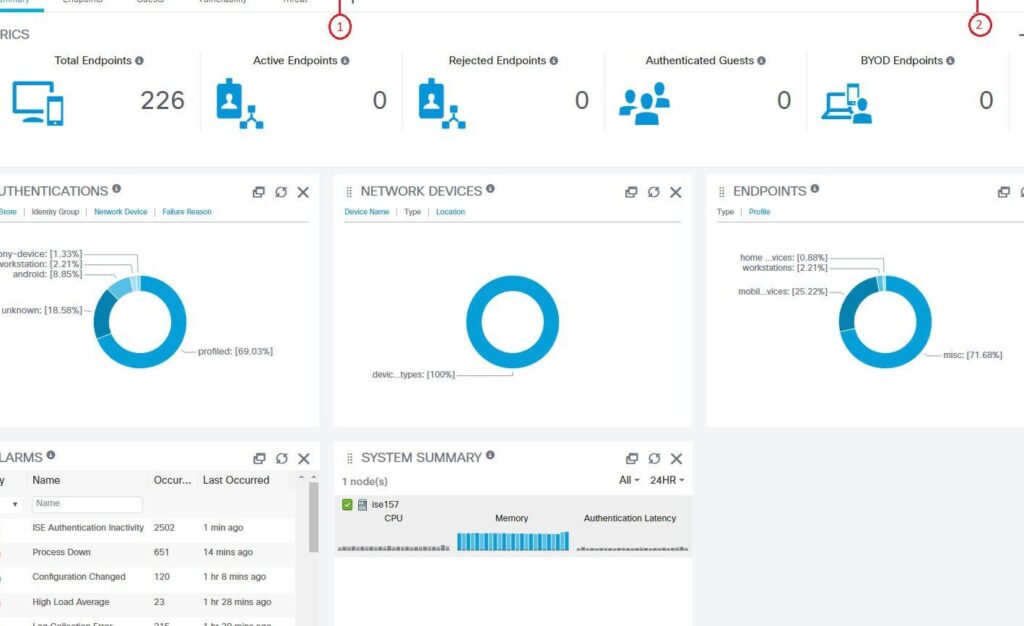Viewport: 1024px width, 626px height.
Task: Refresh the Network Devices dashlet
Action: point(653,192)
